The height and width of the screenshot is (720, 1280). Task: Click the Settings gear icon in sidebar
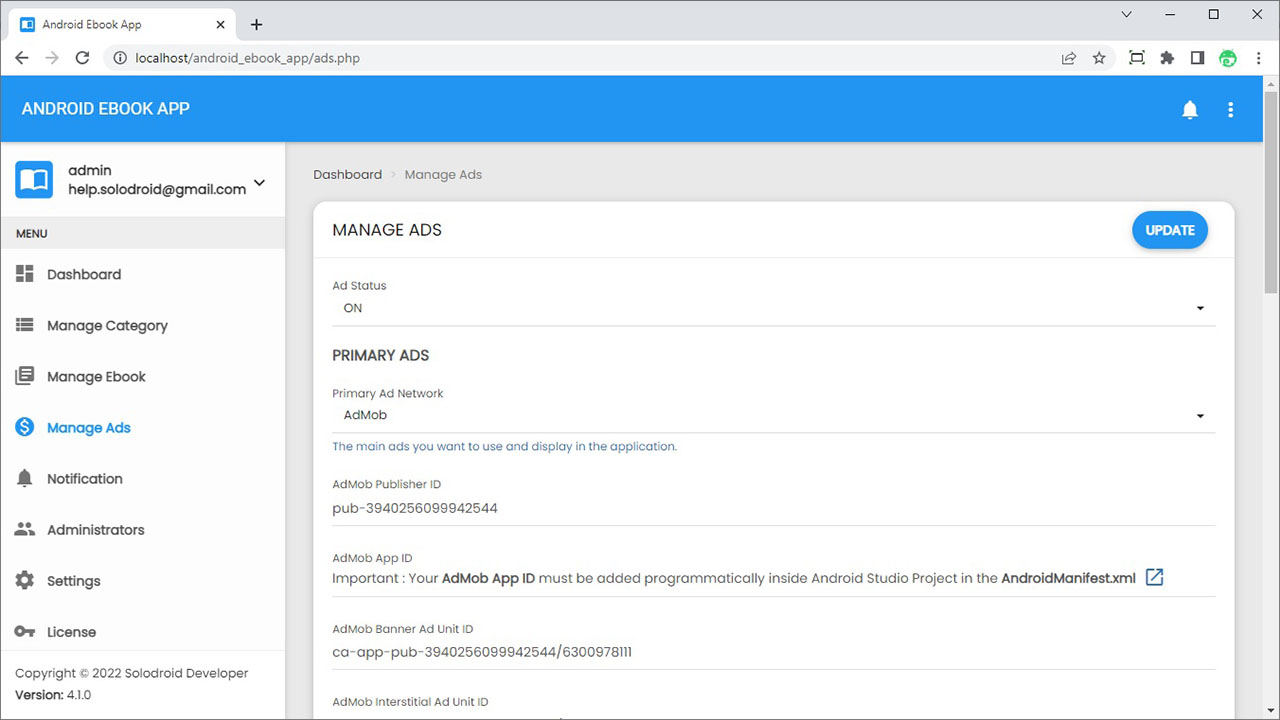click(x=25, y=580)
